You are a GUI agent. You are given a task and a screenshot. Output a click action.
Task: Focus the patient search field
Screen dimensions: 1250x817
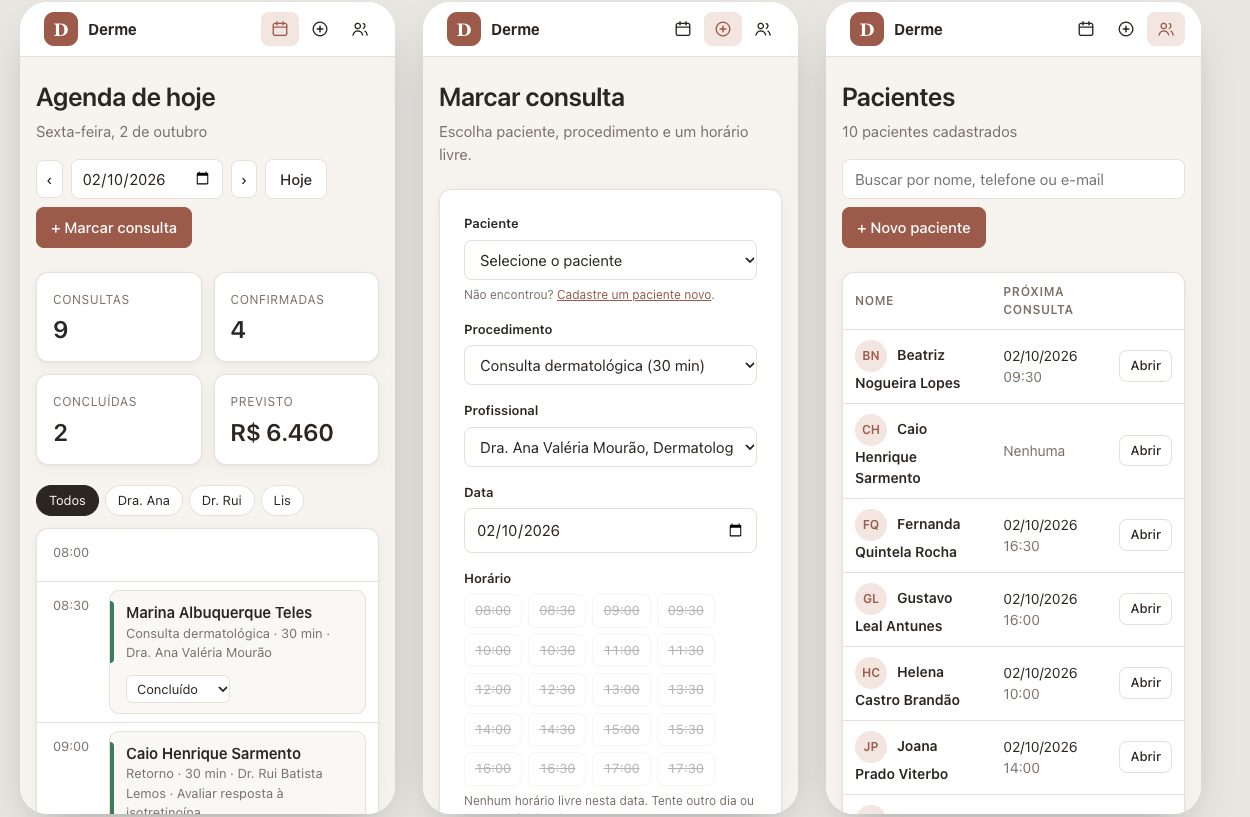pos(1013,180)
